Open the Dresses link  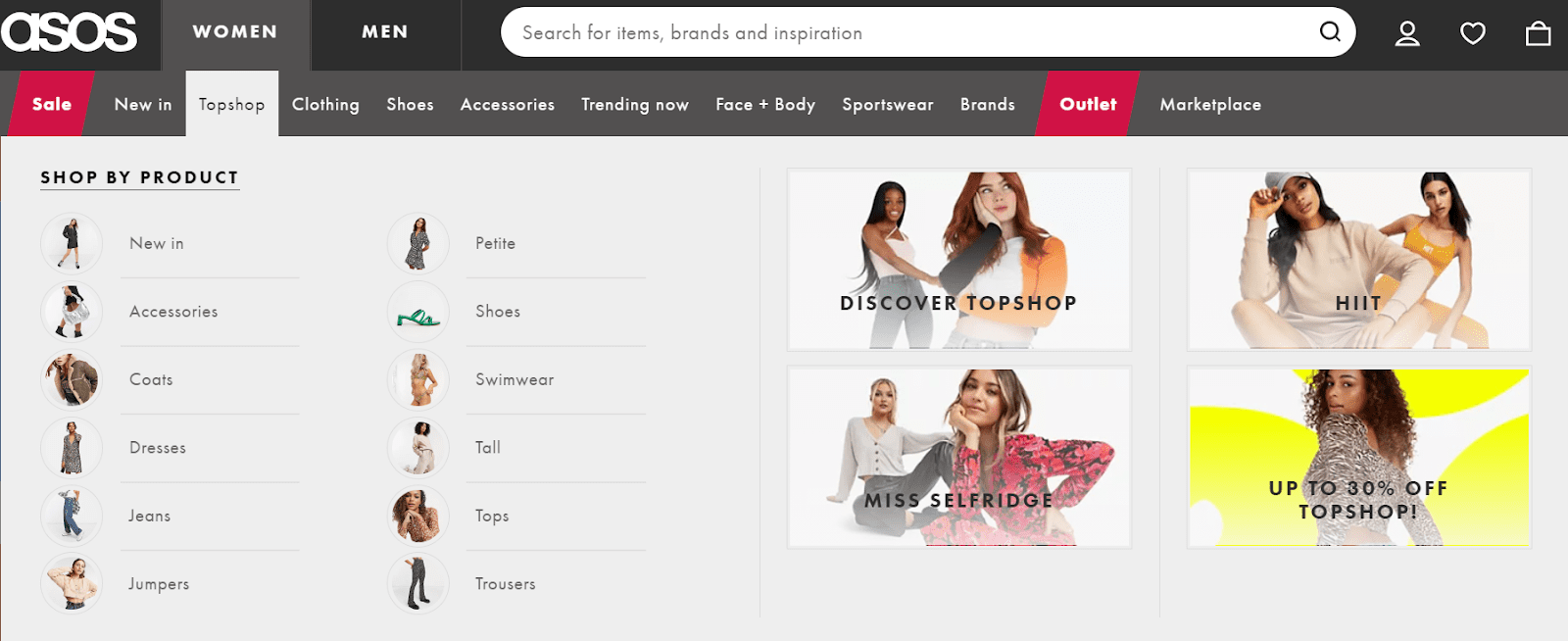(158, 448)
